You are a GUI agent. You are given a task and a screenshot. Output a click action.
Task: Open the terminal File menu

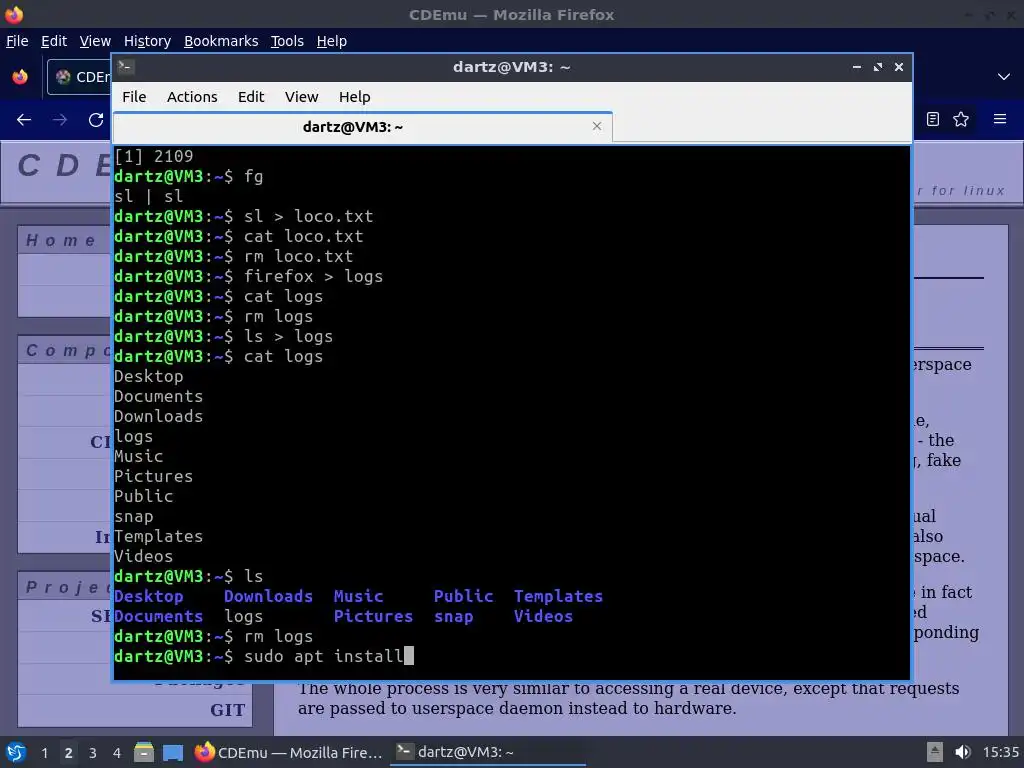pos(134,97)
